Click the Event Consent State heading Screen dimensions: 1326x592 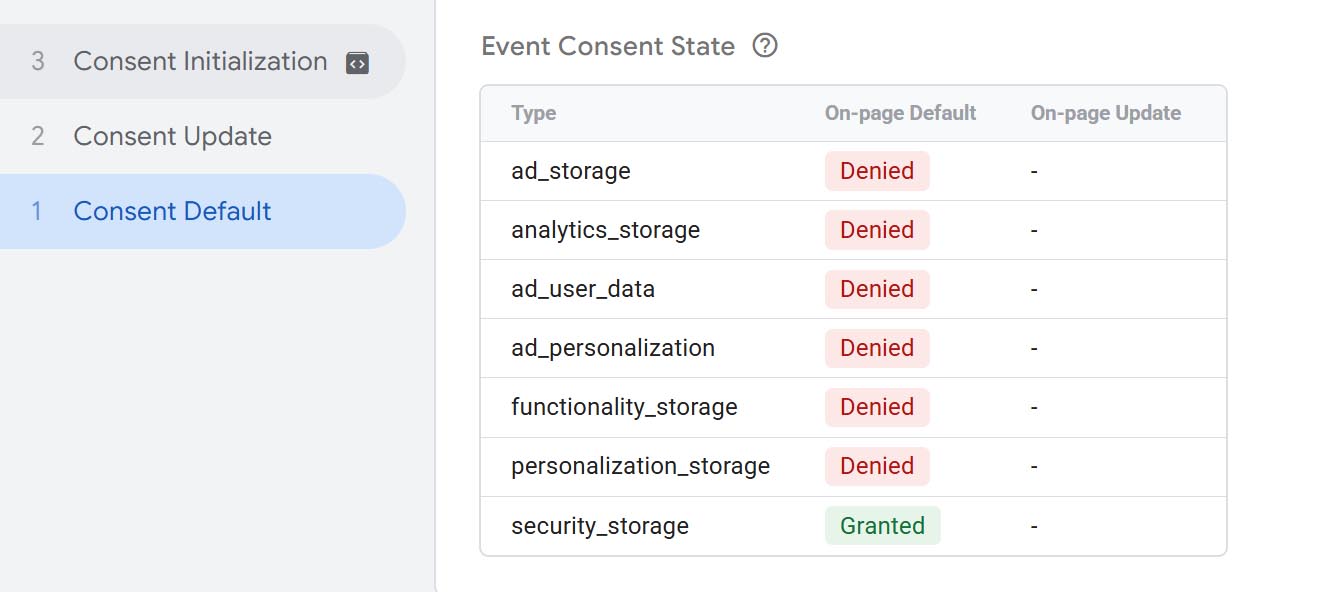(608, 46)
